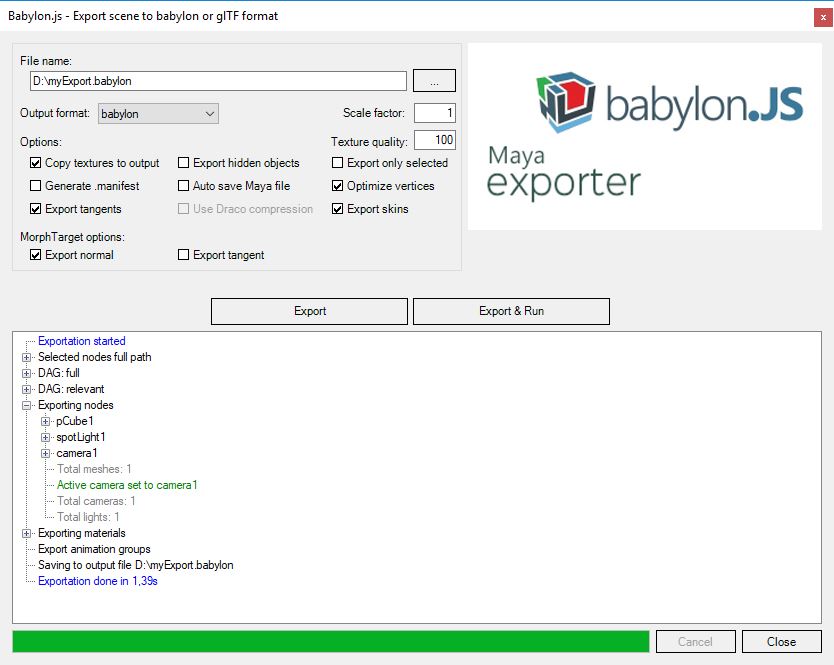Select the Active camera set to camera1 log line
Image resolution: width=834 pixels, height=665 pixels.
click(127, 485)
